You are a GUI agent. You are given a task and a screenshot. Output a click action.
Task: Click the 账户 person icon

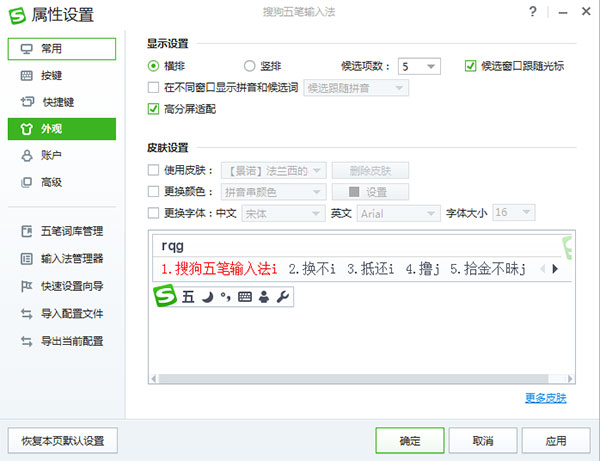click(27, 155)
